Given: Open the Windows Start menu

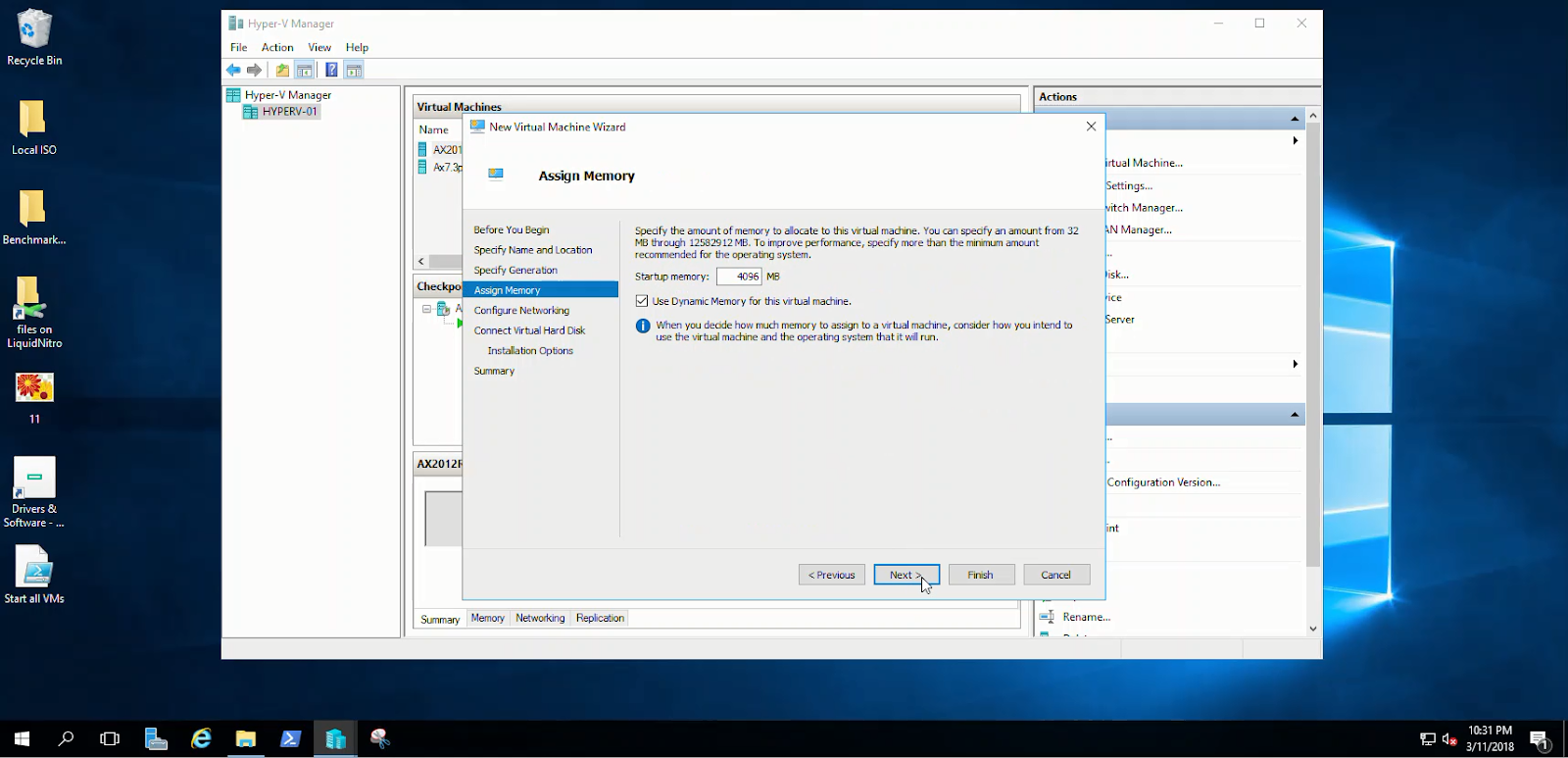Looking at the screenshot, I should point(22,738).
